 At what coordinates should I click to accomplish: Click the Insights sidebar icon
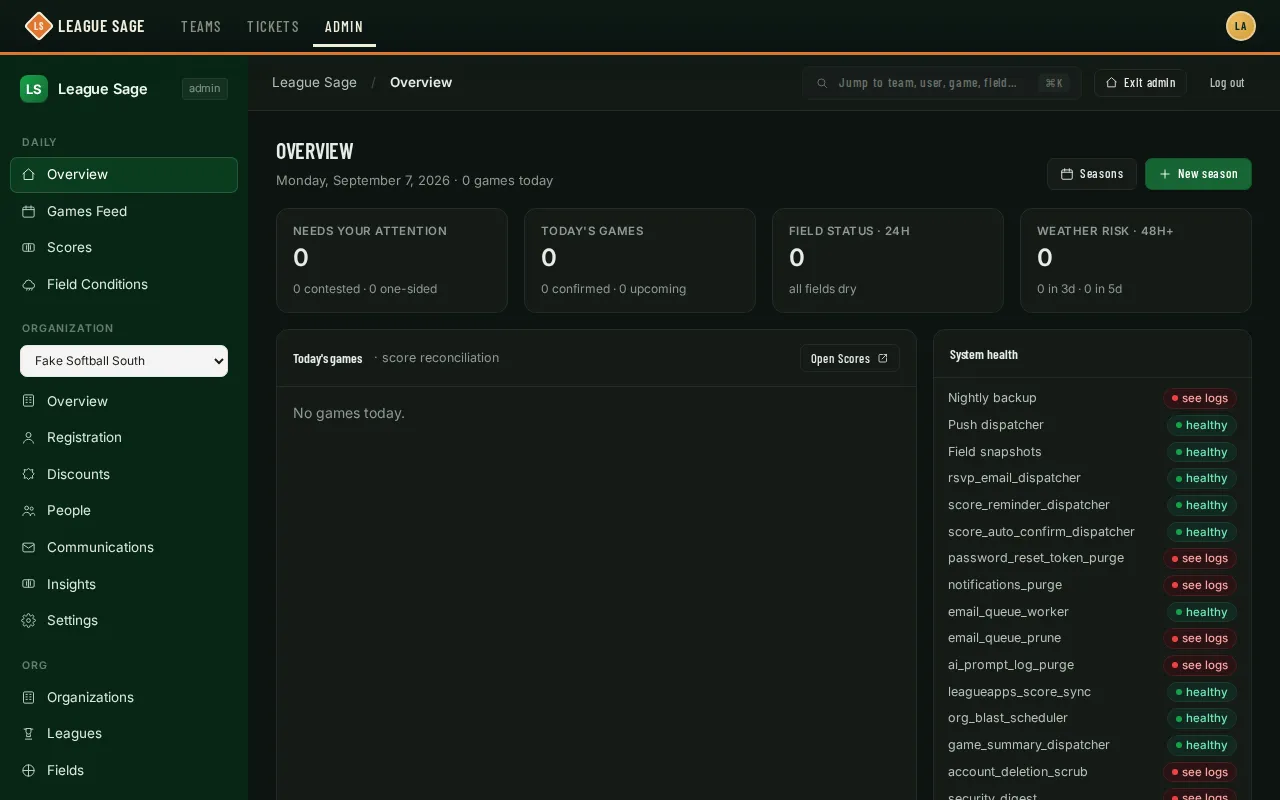(x=29, y=584)
